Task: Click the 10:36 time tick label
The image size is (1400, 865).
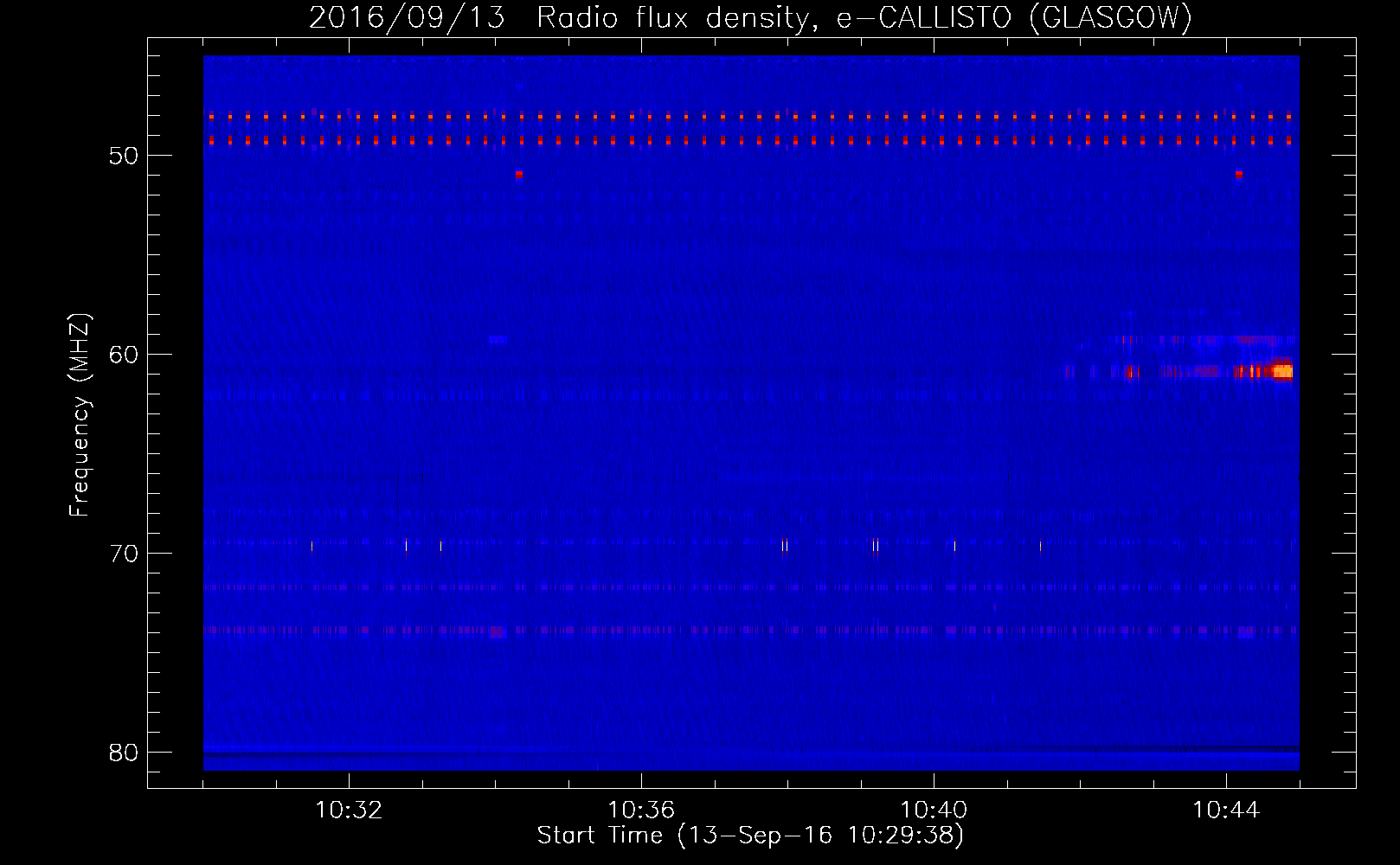Action: click(641, 811)
